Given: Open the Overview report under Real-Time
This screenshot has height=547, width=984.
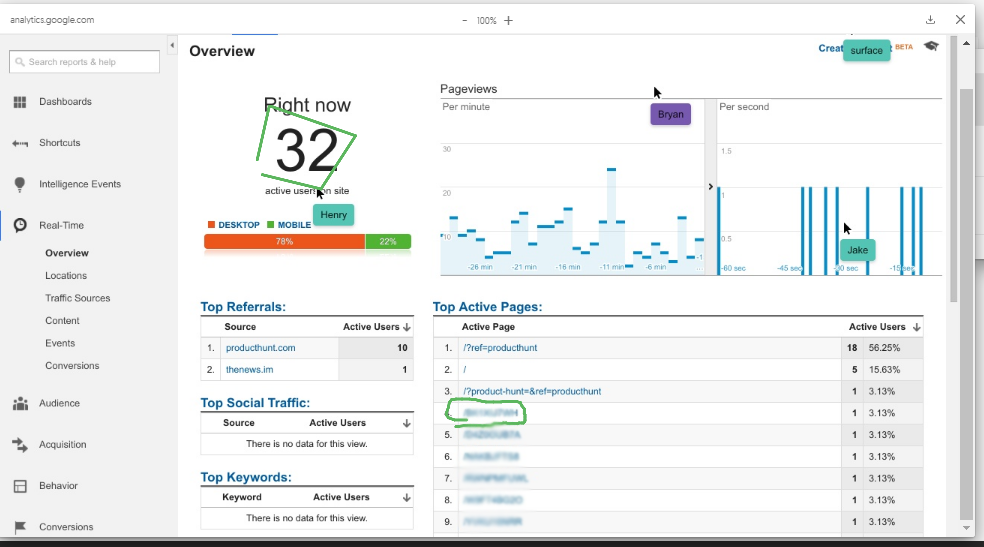Looking at the screenshot, I should pyautogui.click(x=67, y=253).
